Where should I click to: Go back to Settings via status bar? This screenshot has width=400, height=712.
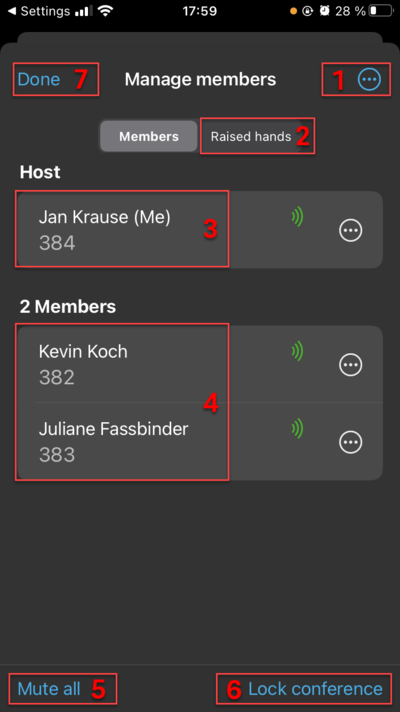[x=39, y=11]
